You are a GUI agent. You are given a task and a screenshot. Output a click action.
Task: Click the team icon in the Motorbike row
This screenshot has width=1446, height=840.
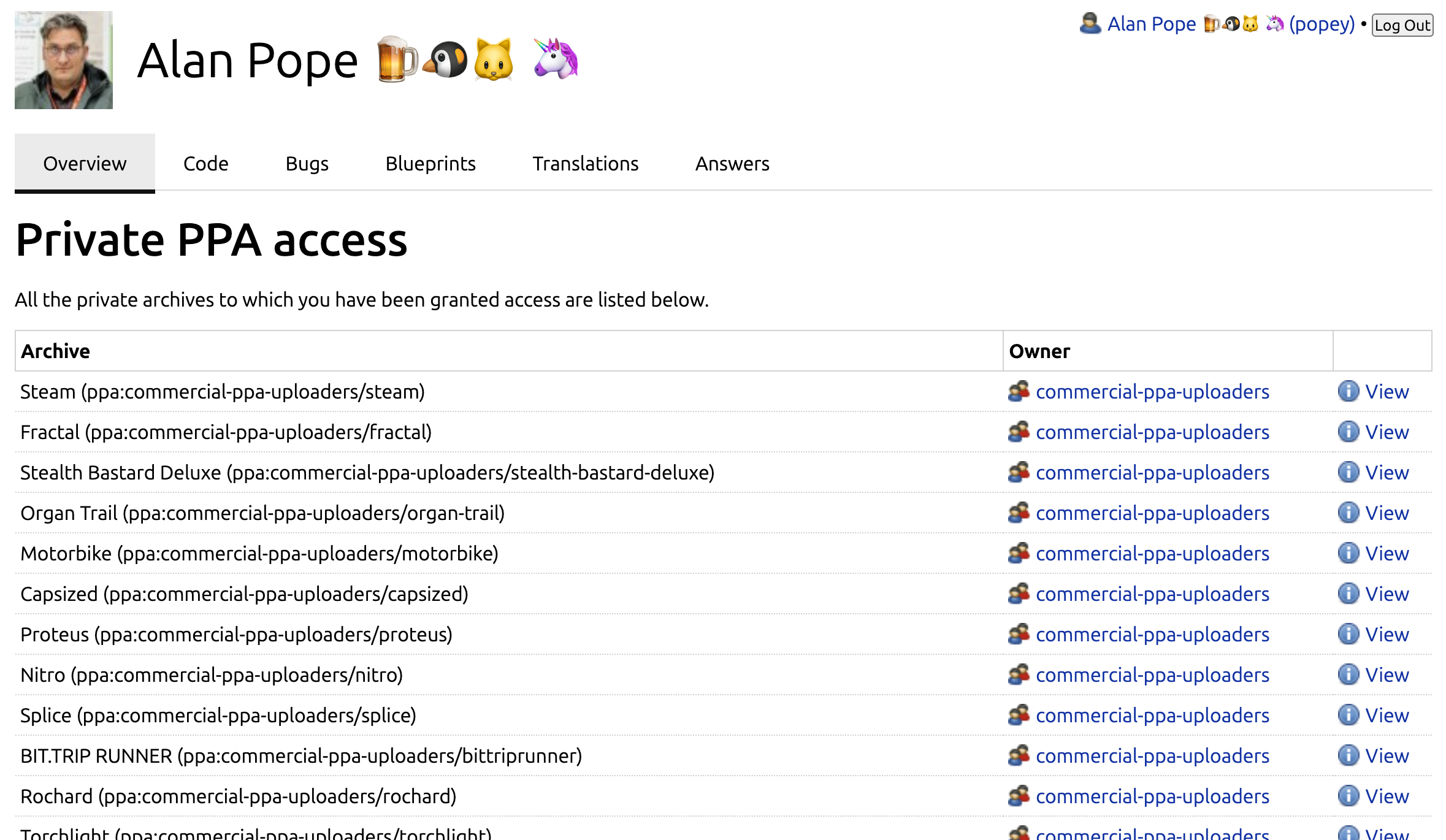[x=1019, y=553]
